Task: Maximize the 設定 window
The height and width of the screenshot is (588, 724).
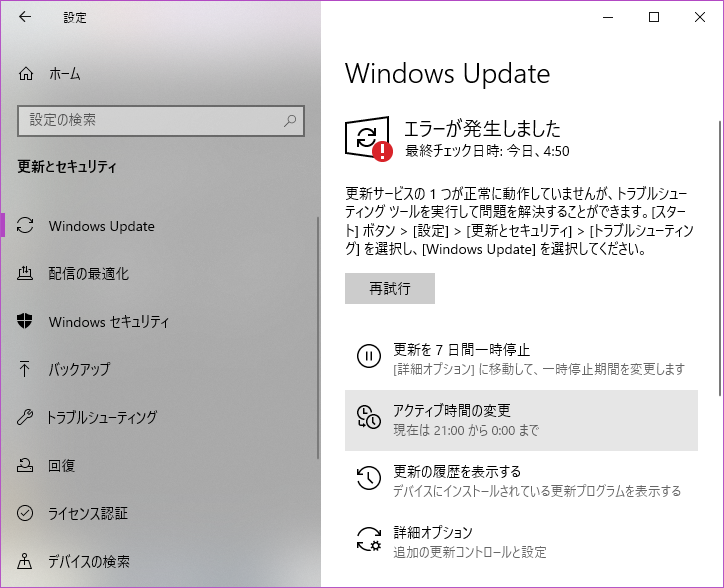Action: 654,18
